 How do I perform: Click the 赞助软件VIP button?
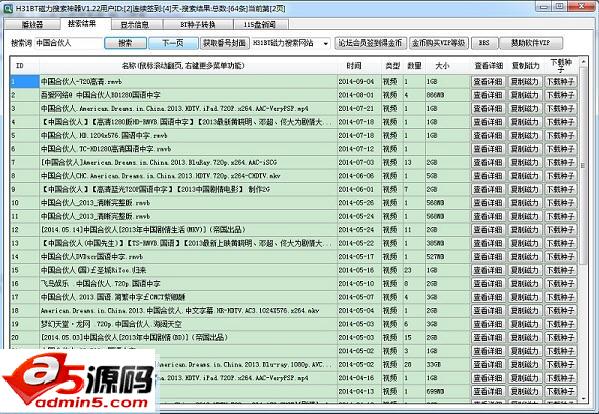pyautogui.click(x=531, y=43)
